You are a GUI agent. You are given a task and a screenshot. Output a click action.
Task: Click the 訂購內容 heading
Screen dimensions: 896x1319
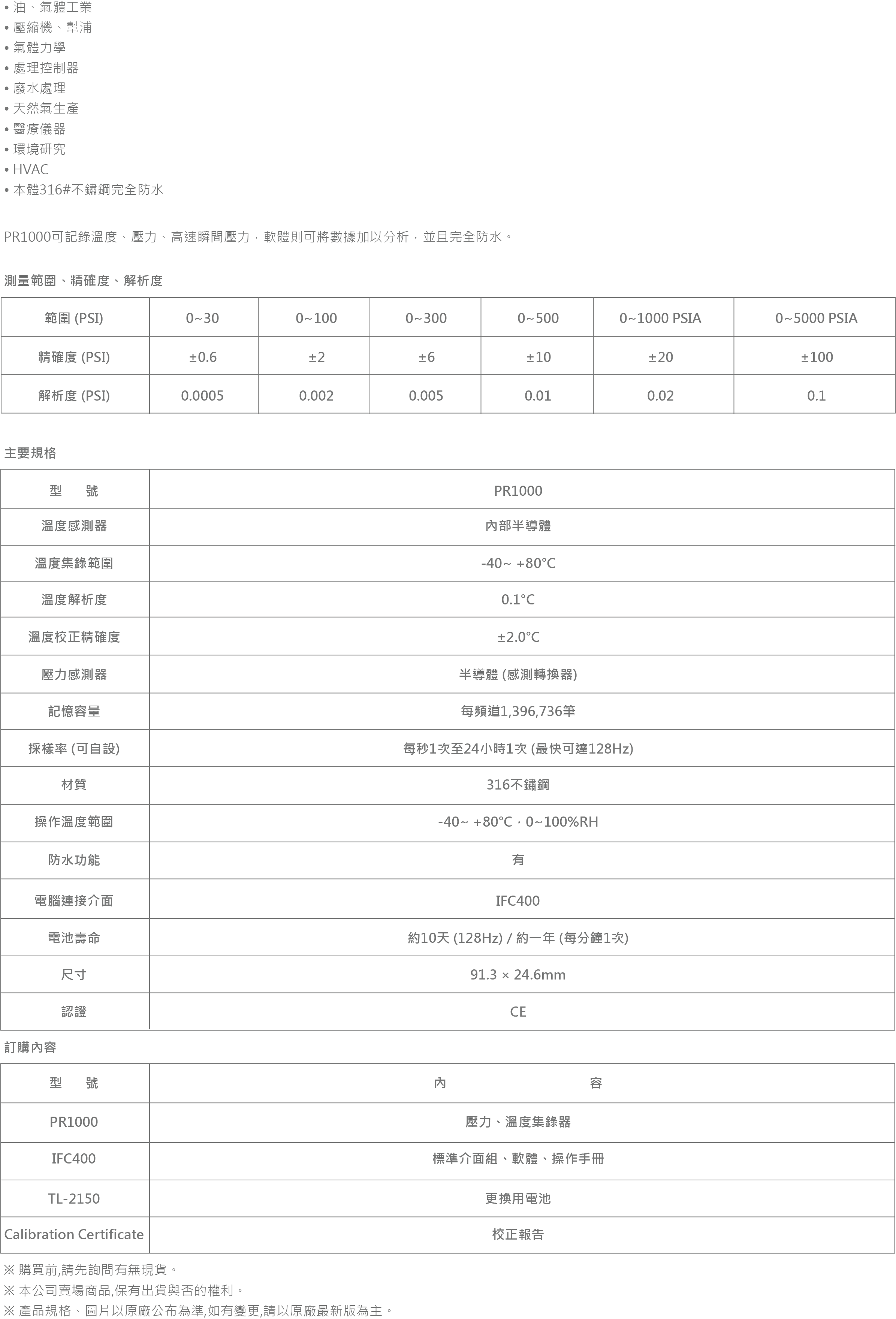coord(30,1047)
